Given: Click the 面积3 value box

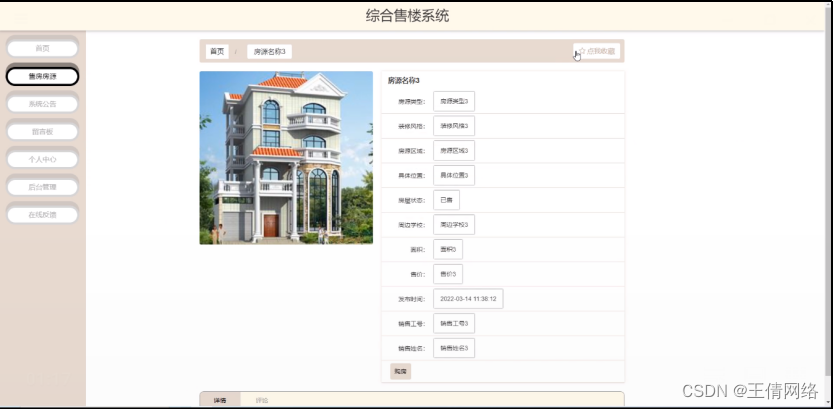Looking at the screenshot, I should point(448,249).
